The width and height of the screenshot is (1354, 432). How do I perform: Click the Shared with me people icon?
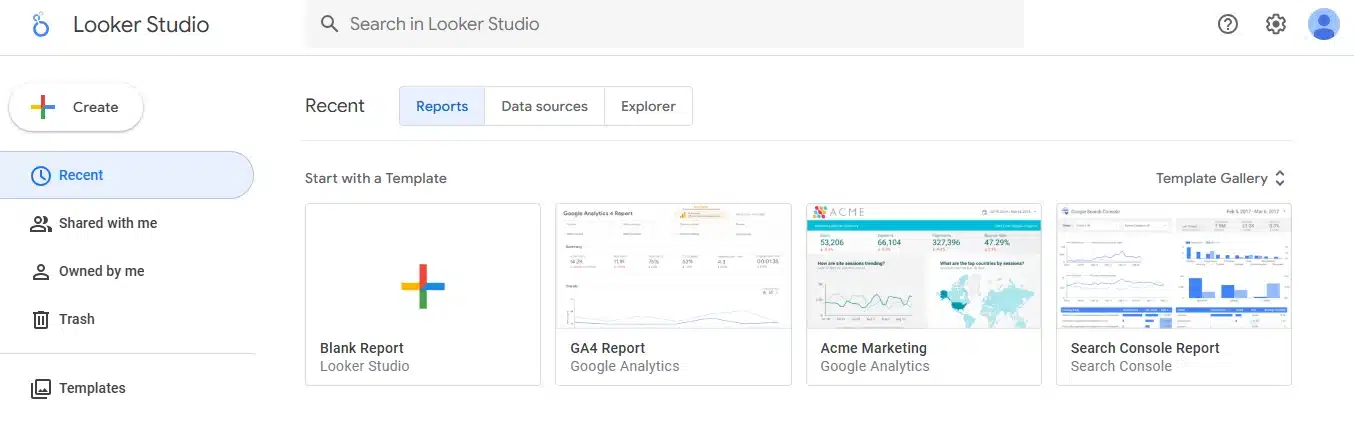(x=41, y=223)
